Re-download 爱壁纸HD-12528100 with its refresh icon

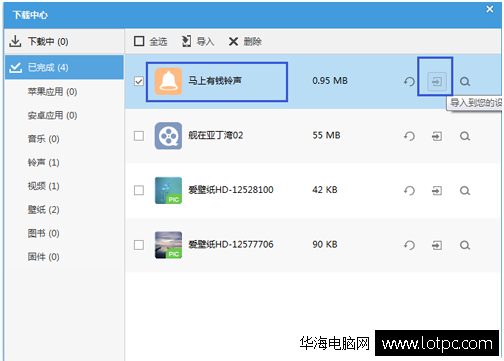pyautogui.click(x=409, y=191)
